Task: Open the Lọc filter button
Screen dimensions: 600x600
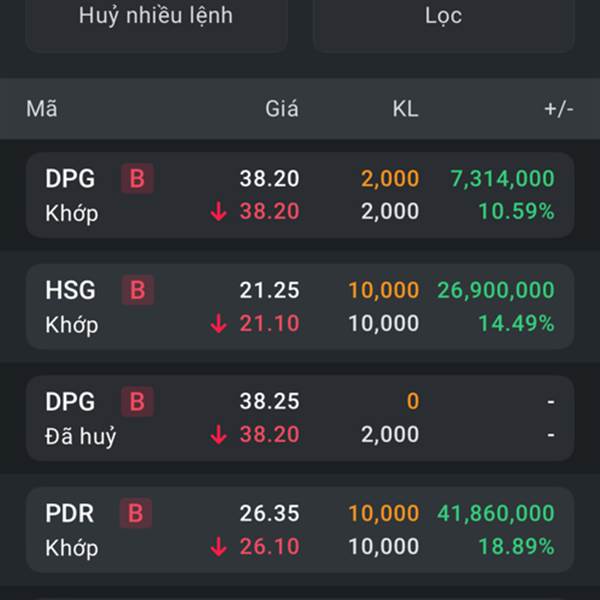Action: point(443,17)
